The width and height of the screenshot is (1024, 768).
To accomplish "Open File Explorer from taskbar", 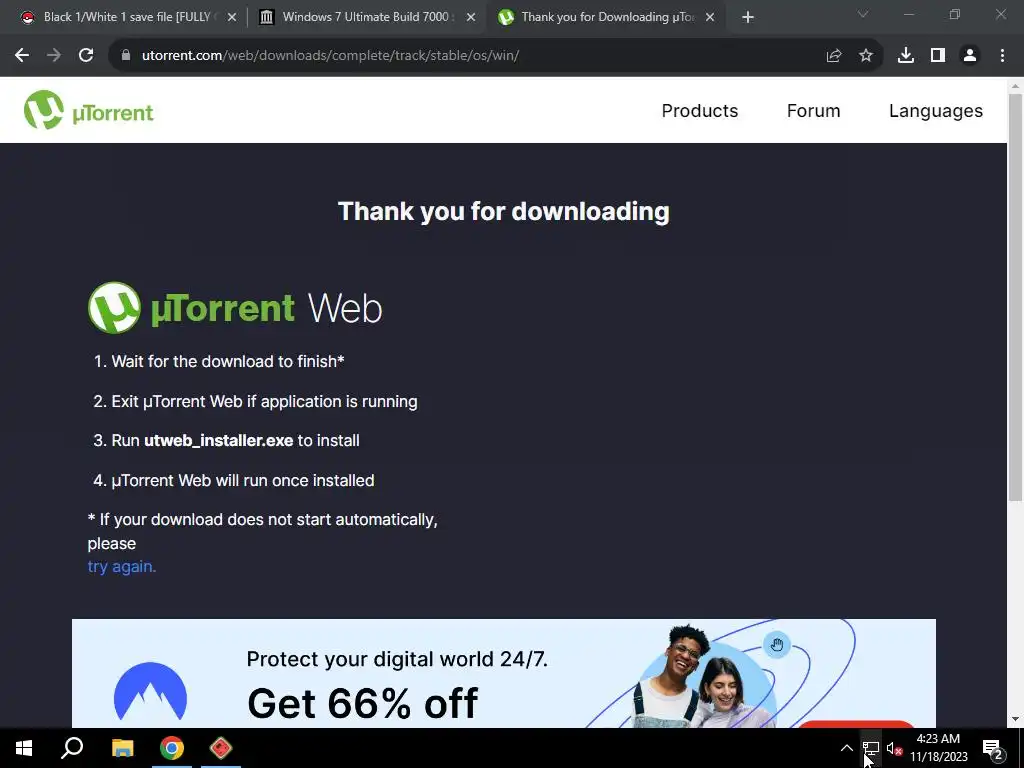I will 122,748.
